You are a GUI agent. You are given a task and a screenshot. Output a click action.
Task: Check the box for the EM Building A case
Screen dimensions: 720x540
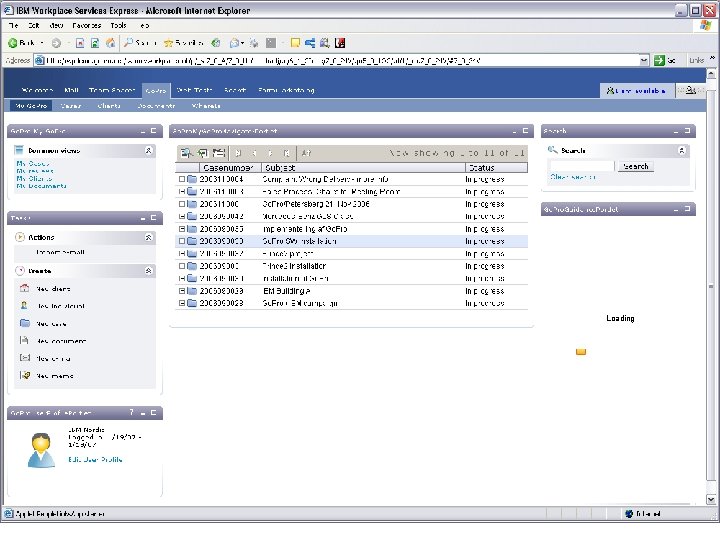[182, 291]
